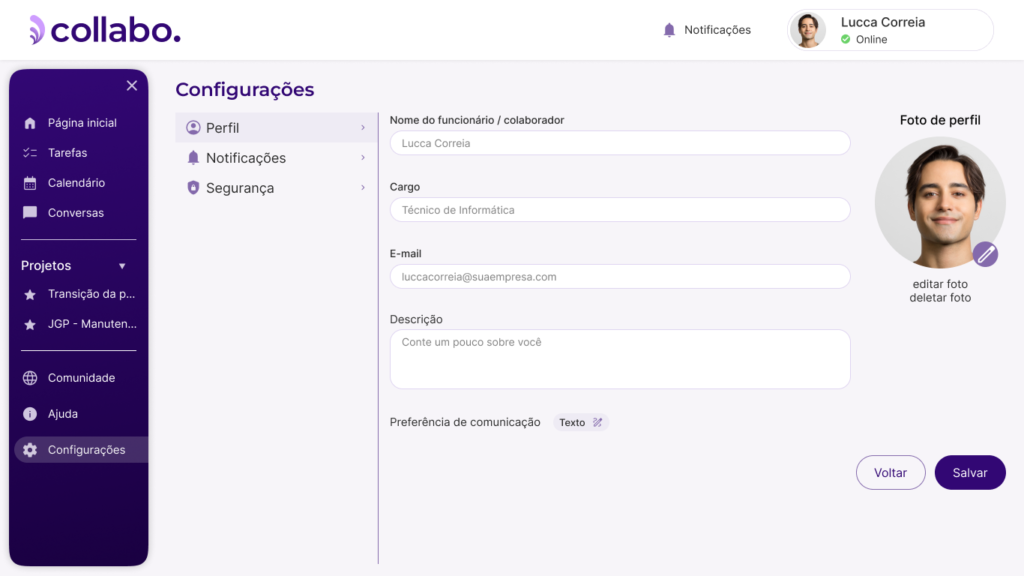Image resolution: width=1024 pixels, height=576 pixels.
Task: Open Tarefas via the checklist icon
Action: pyautogui.click(x=29, y=153)
